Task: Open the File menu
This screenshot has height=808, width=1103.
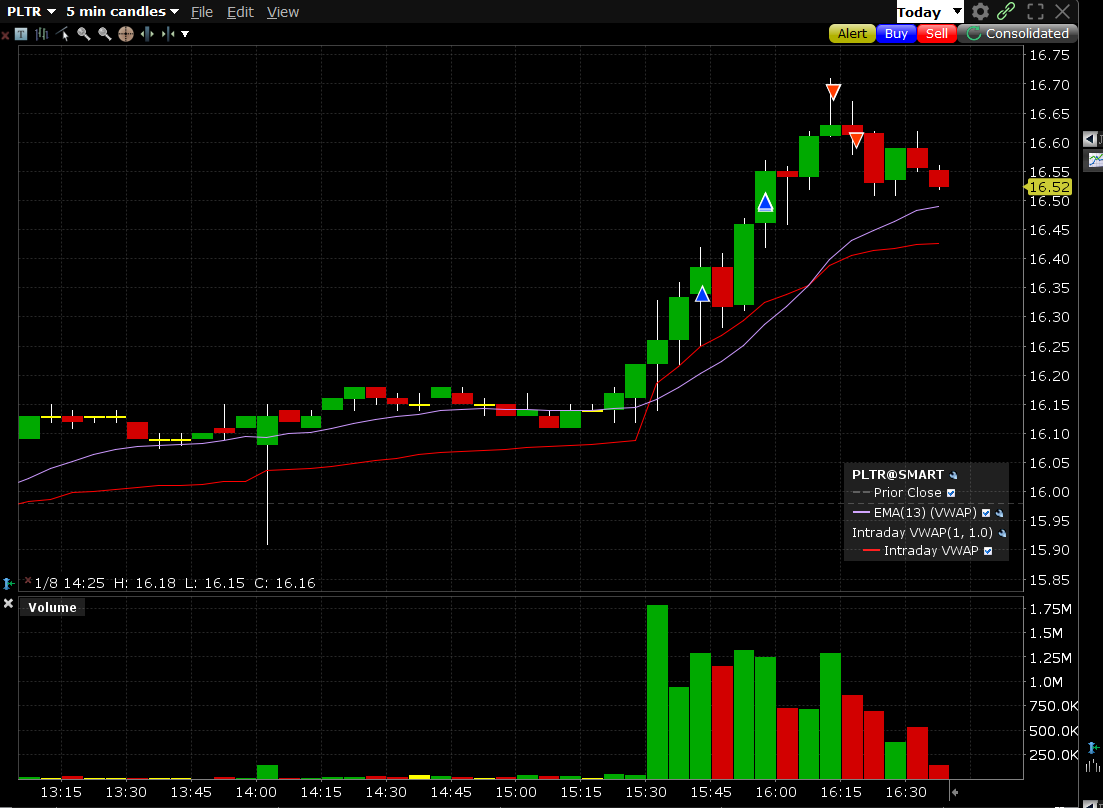Action: (x=202, y=12)
